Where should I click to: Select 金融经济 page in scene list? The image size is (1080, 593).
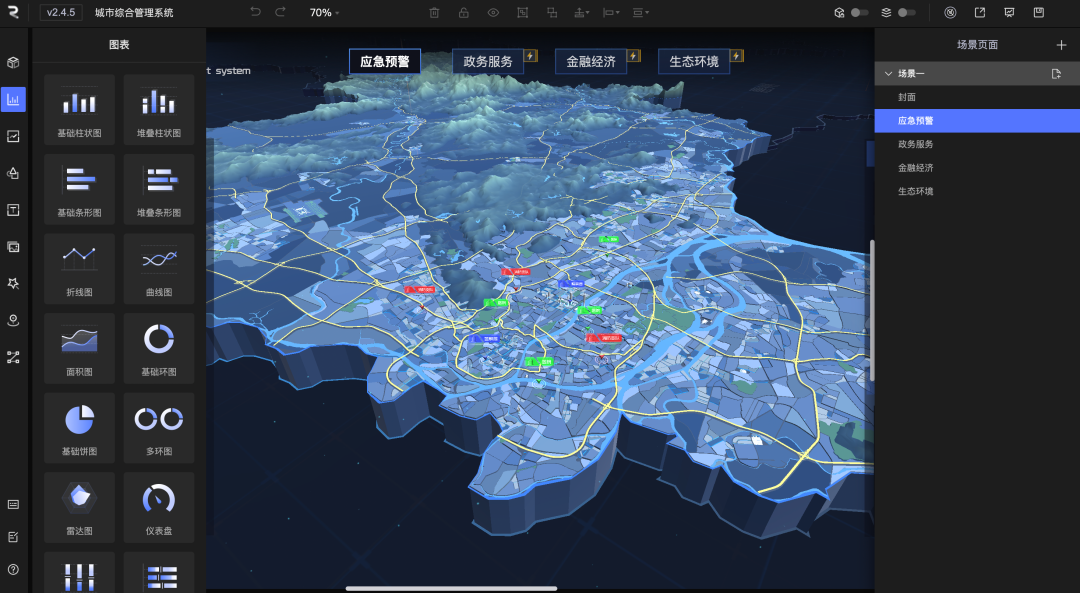coord(916,168)
